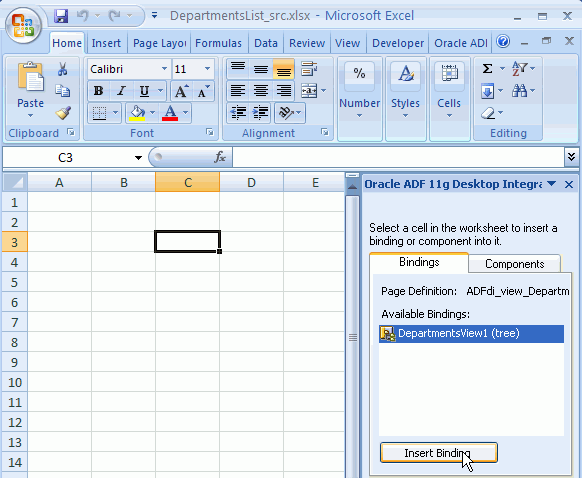The height and width of the screenshot is (478, 582).
Task: Open the Calibri font name dropdown
Action: pos(164,69)
